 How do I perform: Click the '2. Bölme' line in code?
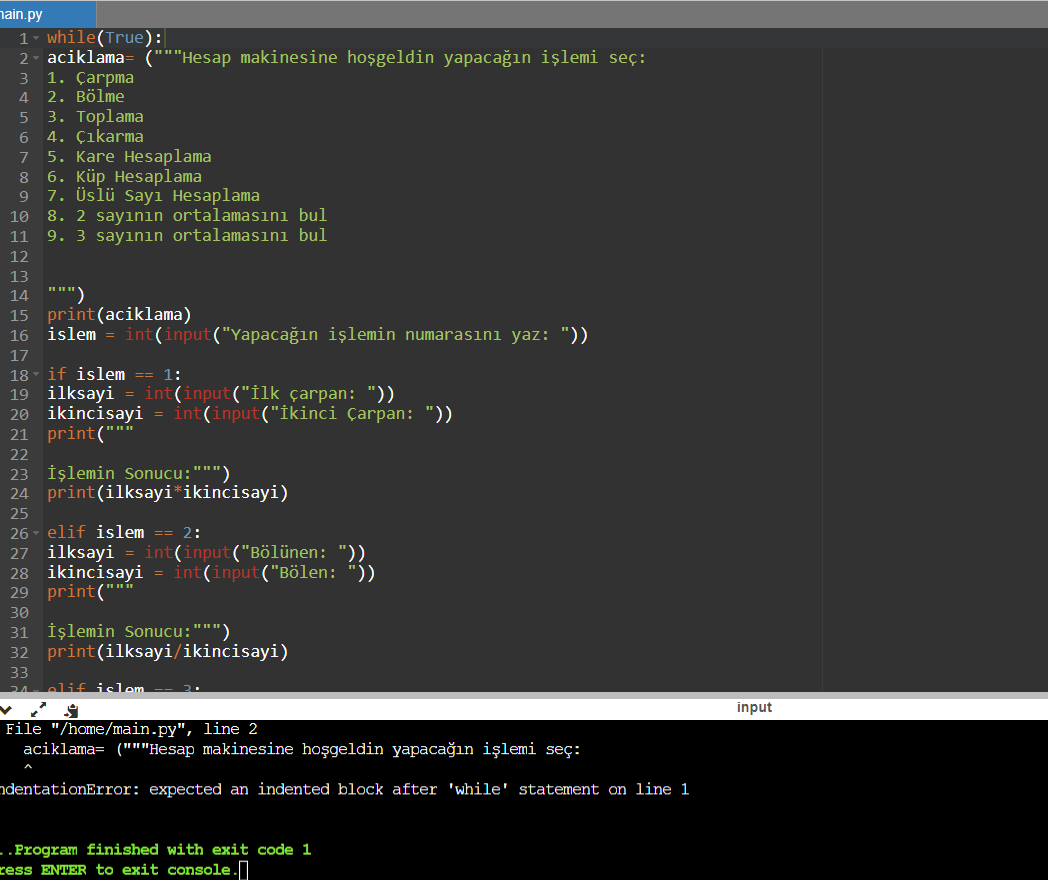86,97
